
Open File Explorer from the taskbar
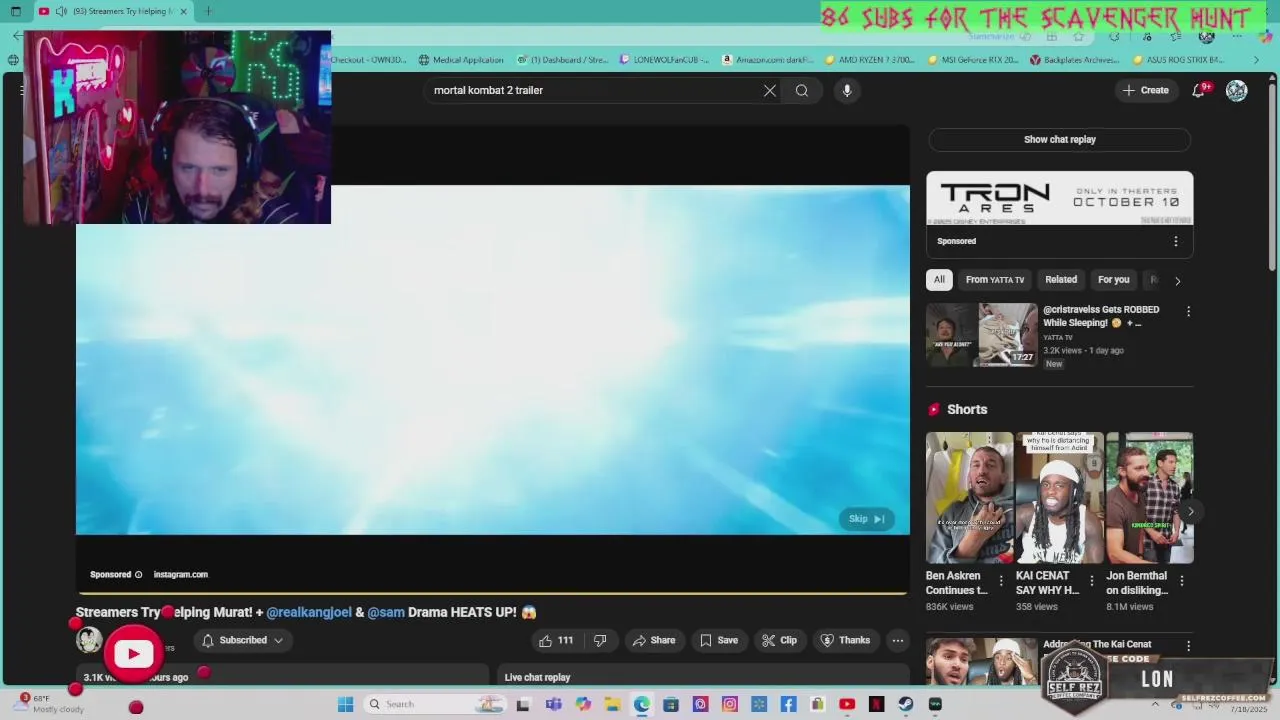pos(612,705)
